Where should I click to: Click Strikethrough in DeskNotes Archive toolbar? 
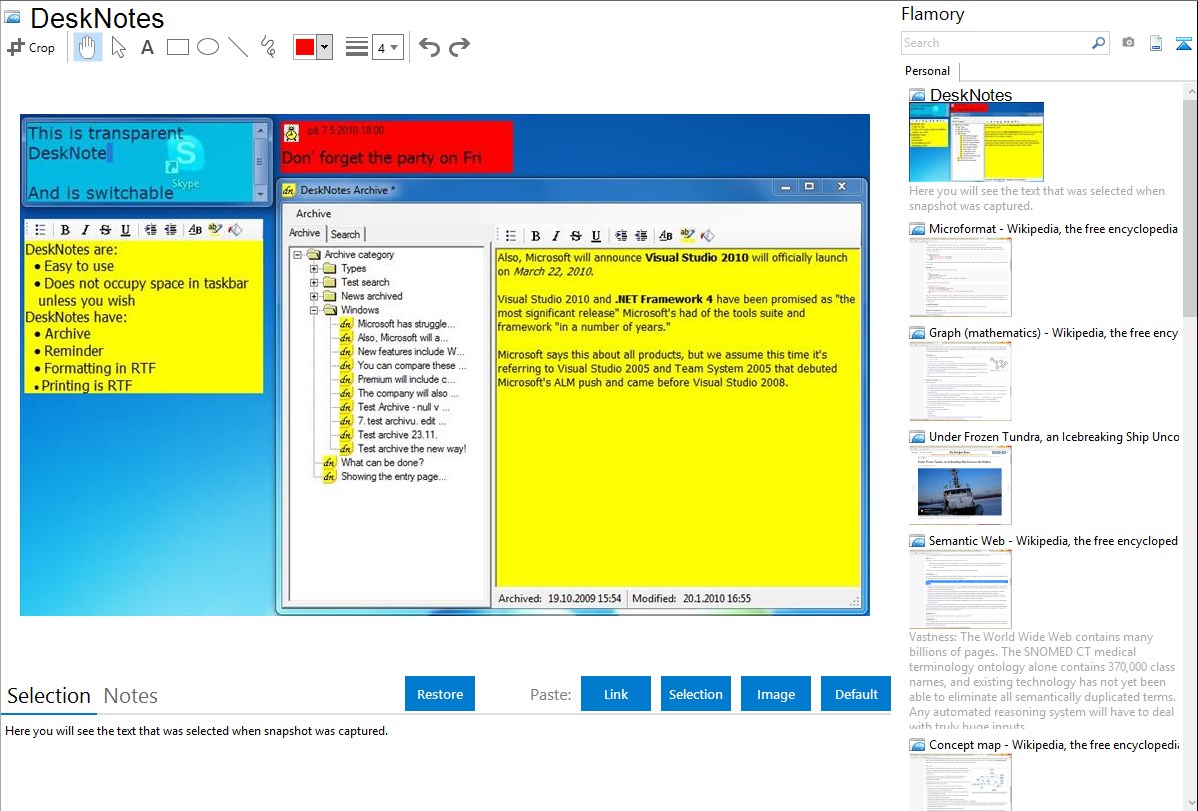pos(576,236)
